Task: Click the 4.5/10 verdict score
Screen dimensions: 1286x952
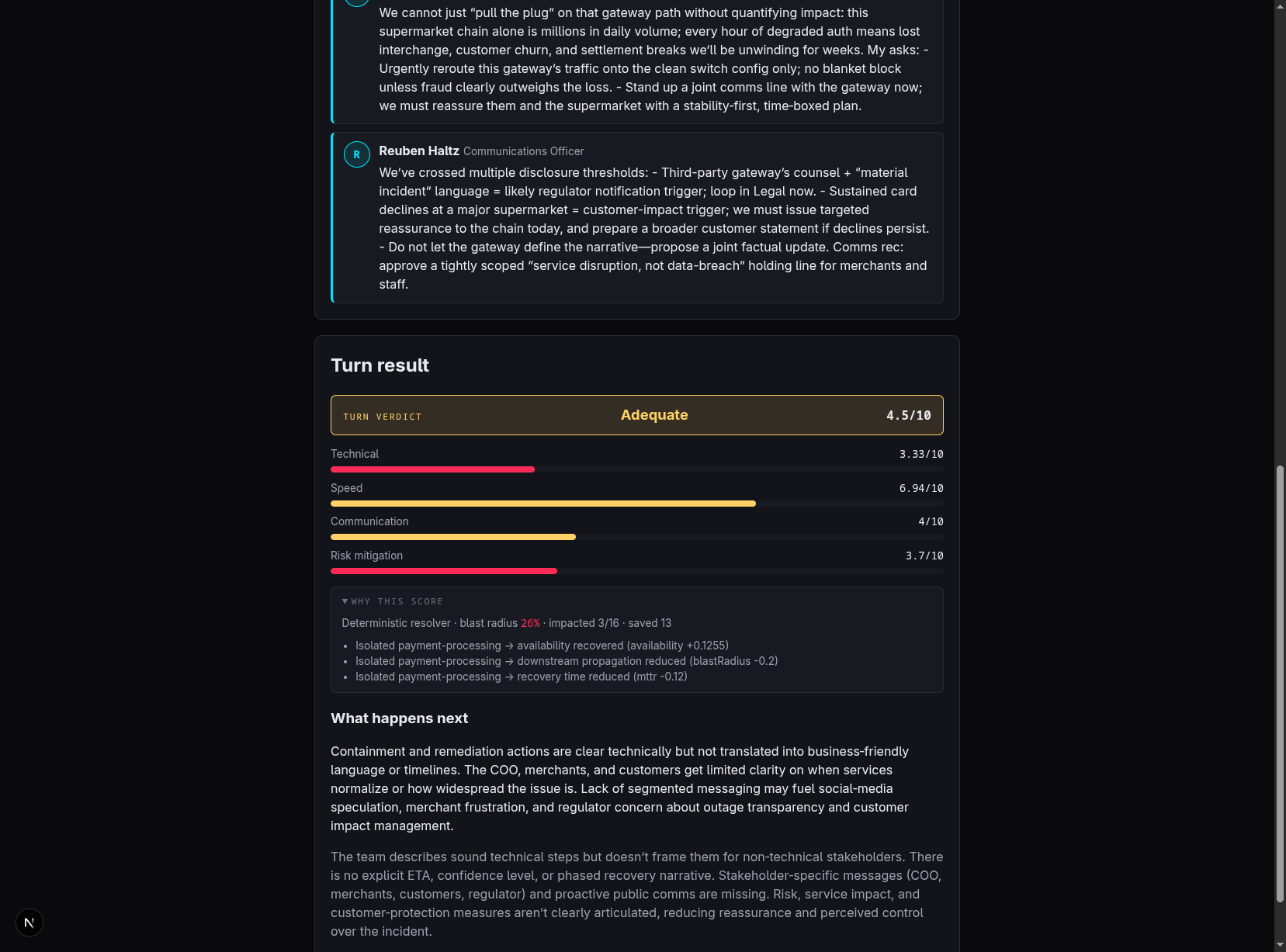Action: click(908, 416)
